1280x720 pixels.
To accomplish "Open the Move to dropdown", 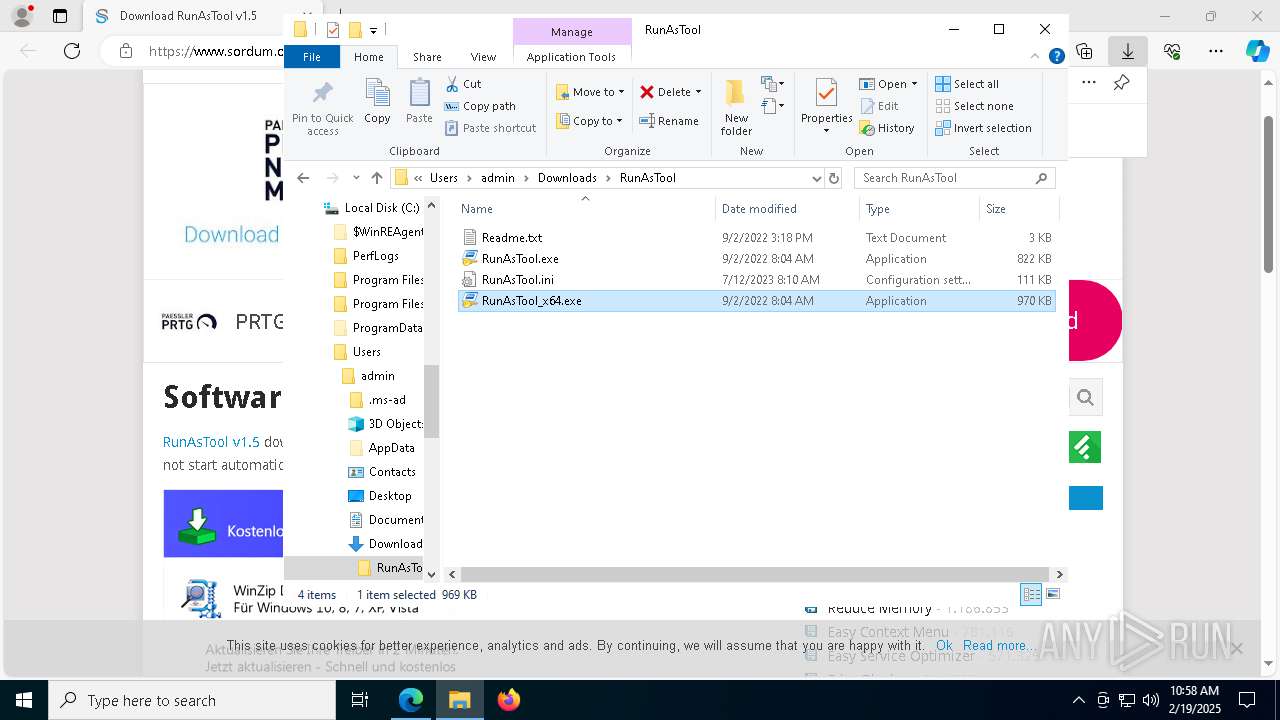I will click(x=590, y=92).
